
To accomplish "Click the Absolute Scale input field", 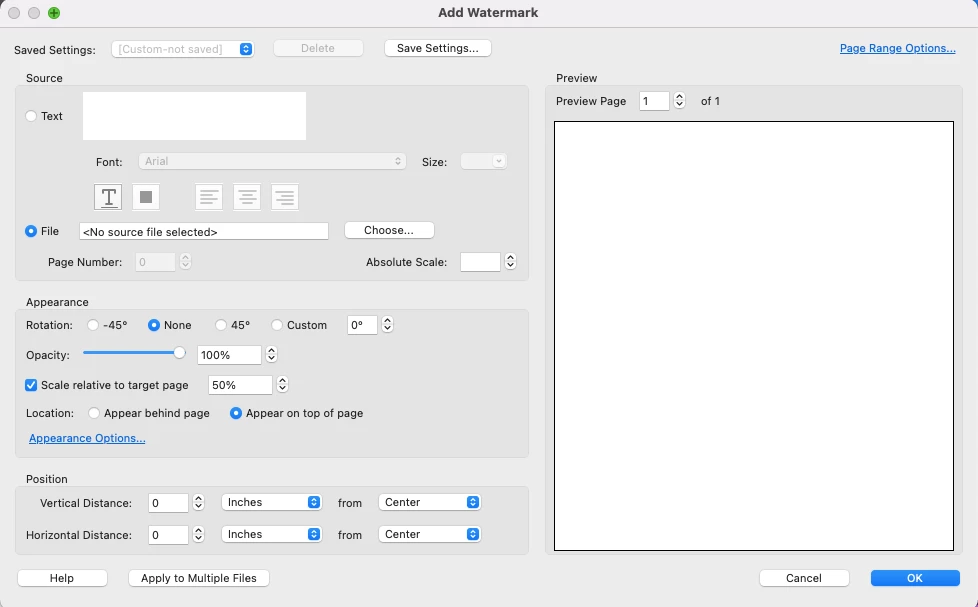I will [x=480, y=262].
